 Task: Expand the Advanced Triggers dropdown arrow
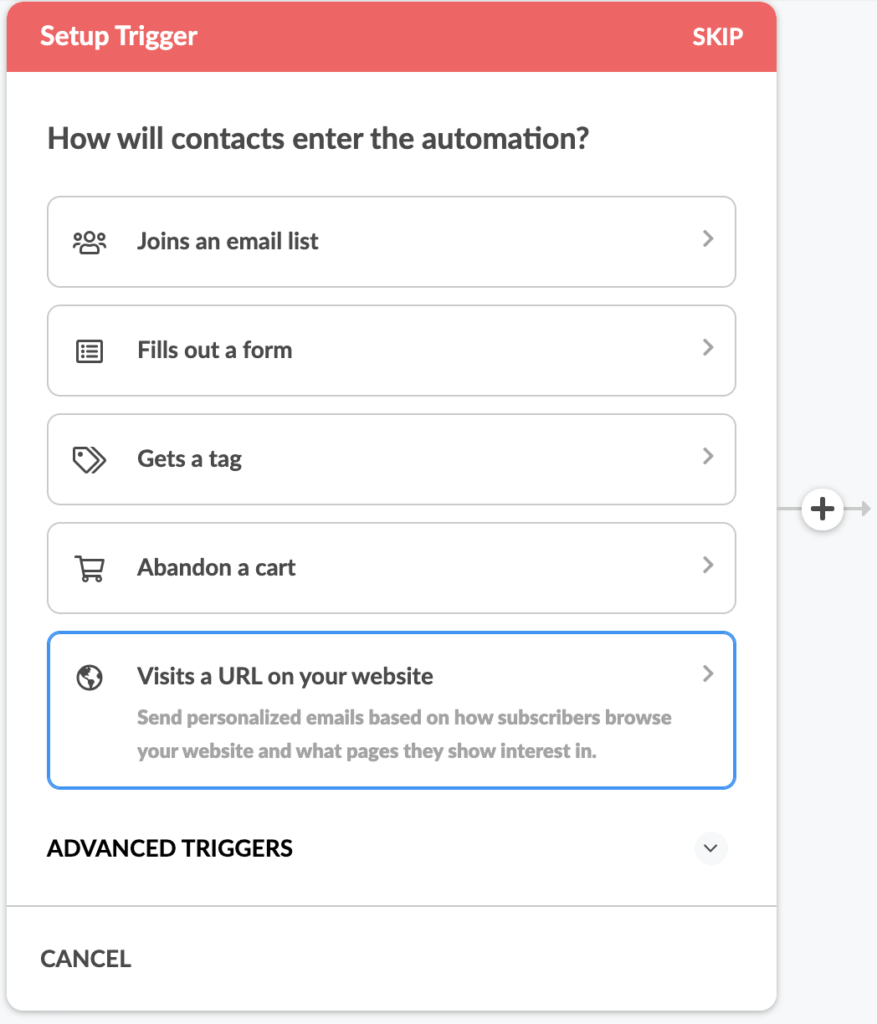click(710, 848)
